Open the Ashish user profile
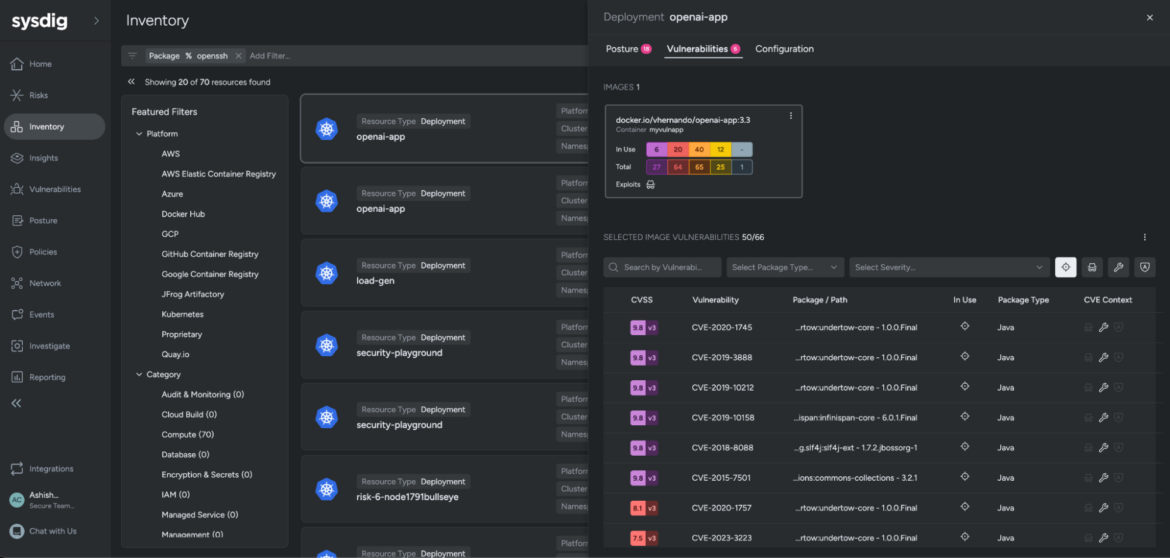This screenshot has height=558, width=1170. [x=45, y=500]
